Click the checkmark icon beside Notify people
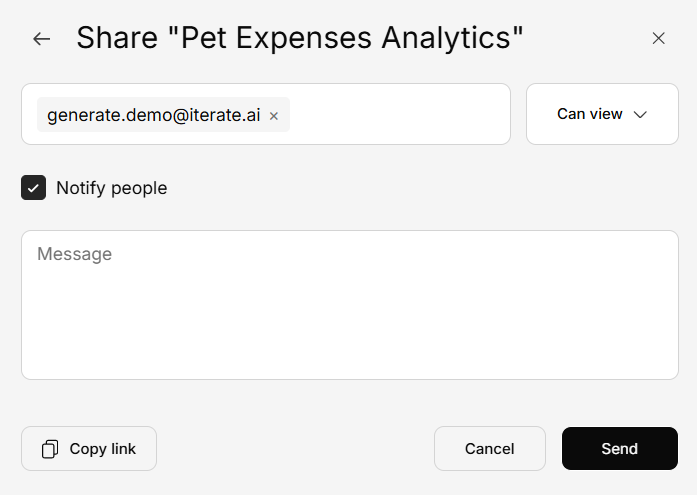 34,188
